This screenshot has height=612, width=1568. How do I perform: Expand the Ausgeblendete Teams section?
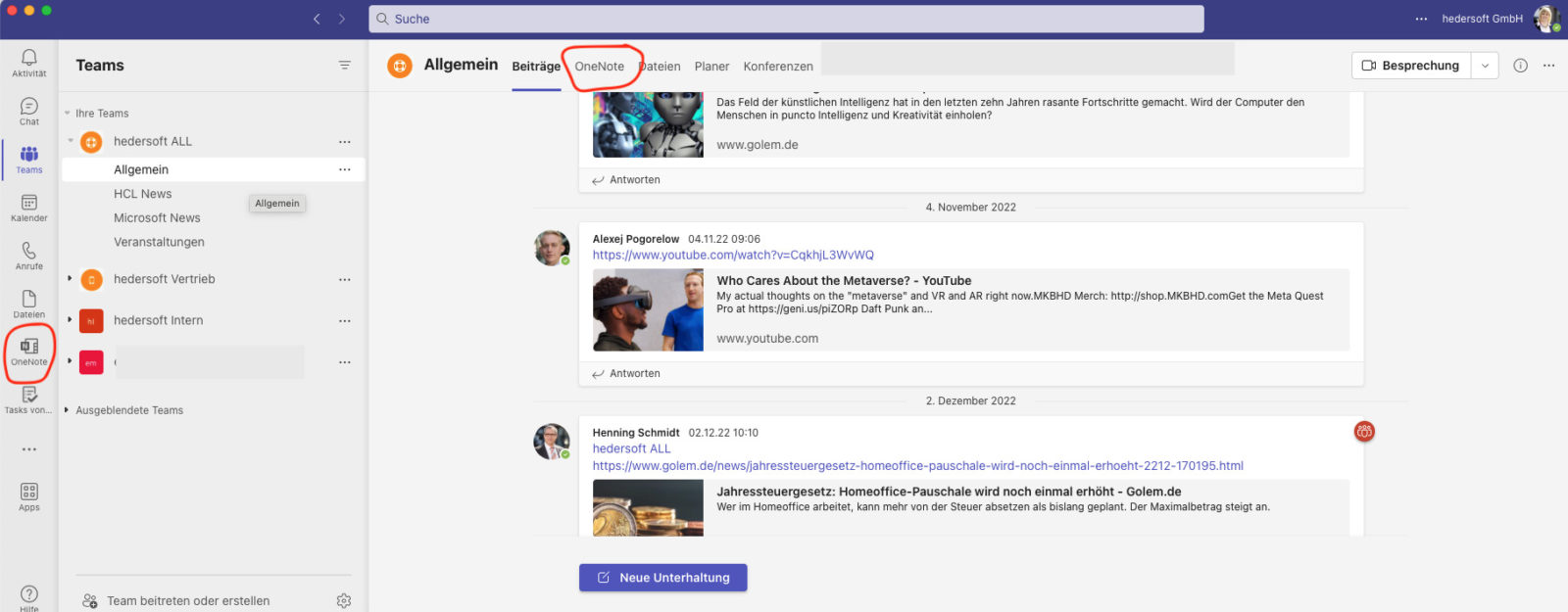coord(67,410)
